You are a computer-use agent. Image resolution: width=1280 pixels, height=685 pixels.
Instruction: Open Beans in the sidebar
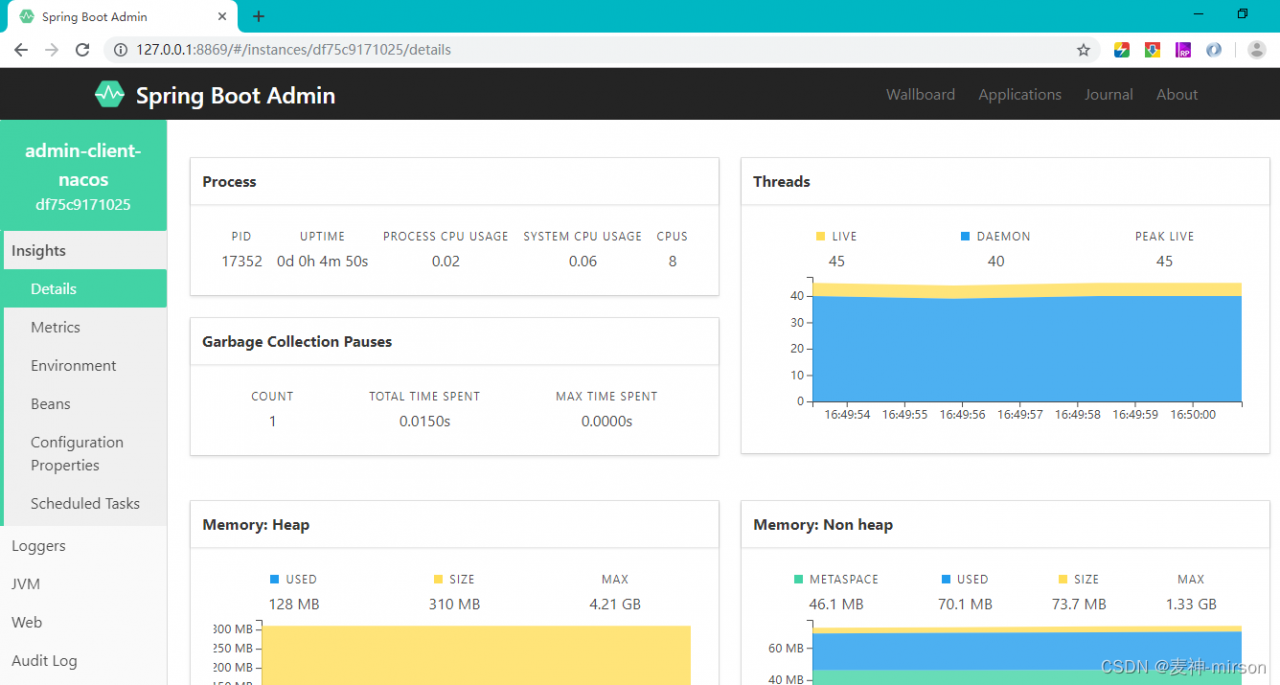coord(84,404)
